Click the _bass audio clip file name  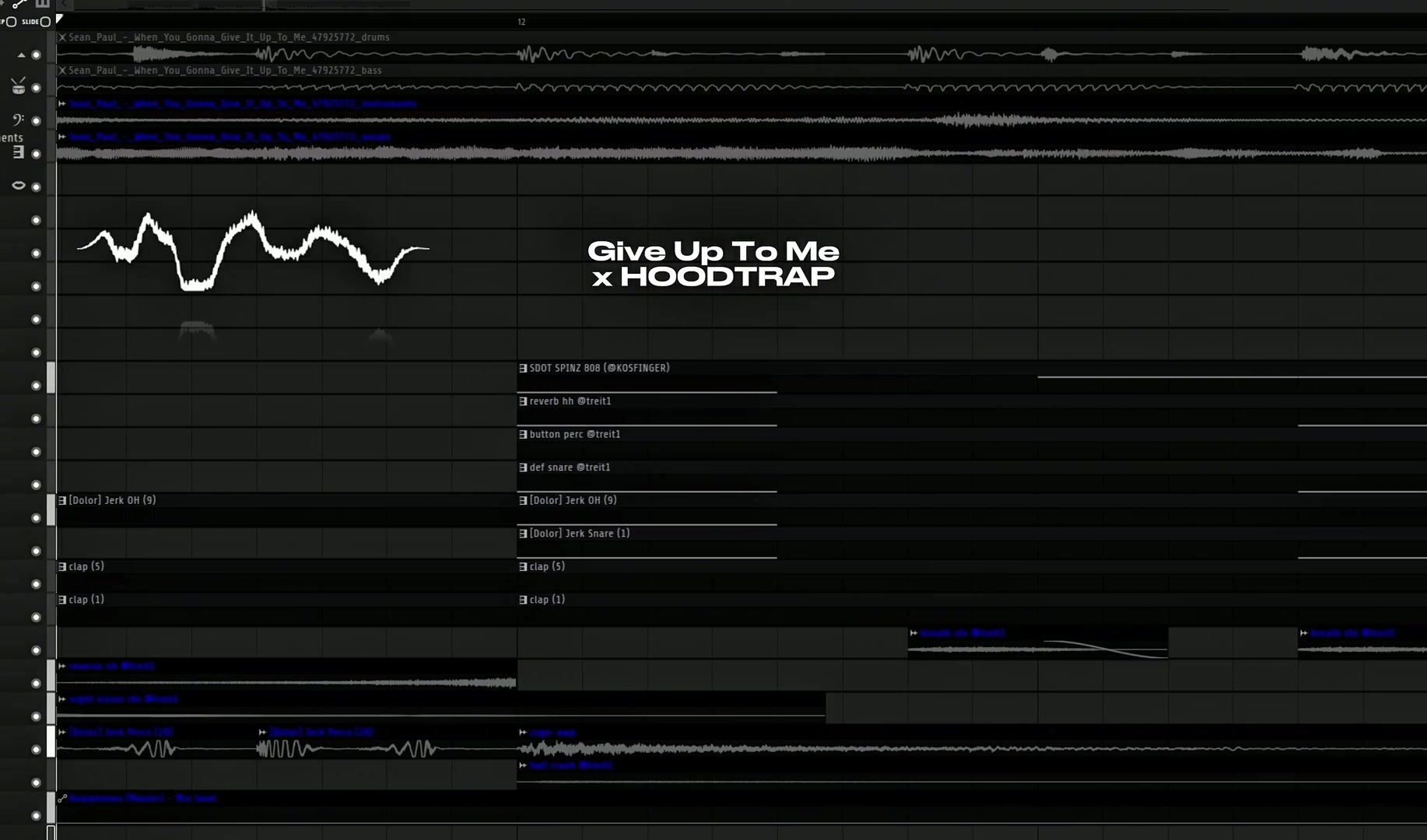[x=225, y=70]
